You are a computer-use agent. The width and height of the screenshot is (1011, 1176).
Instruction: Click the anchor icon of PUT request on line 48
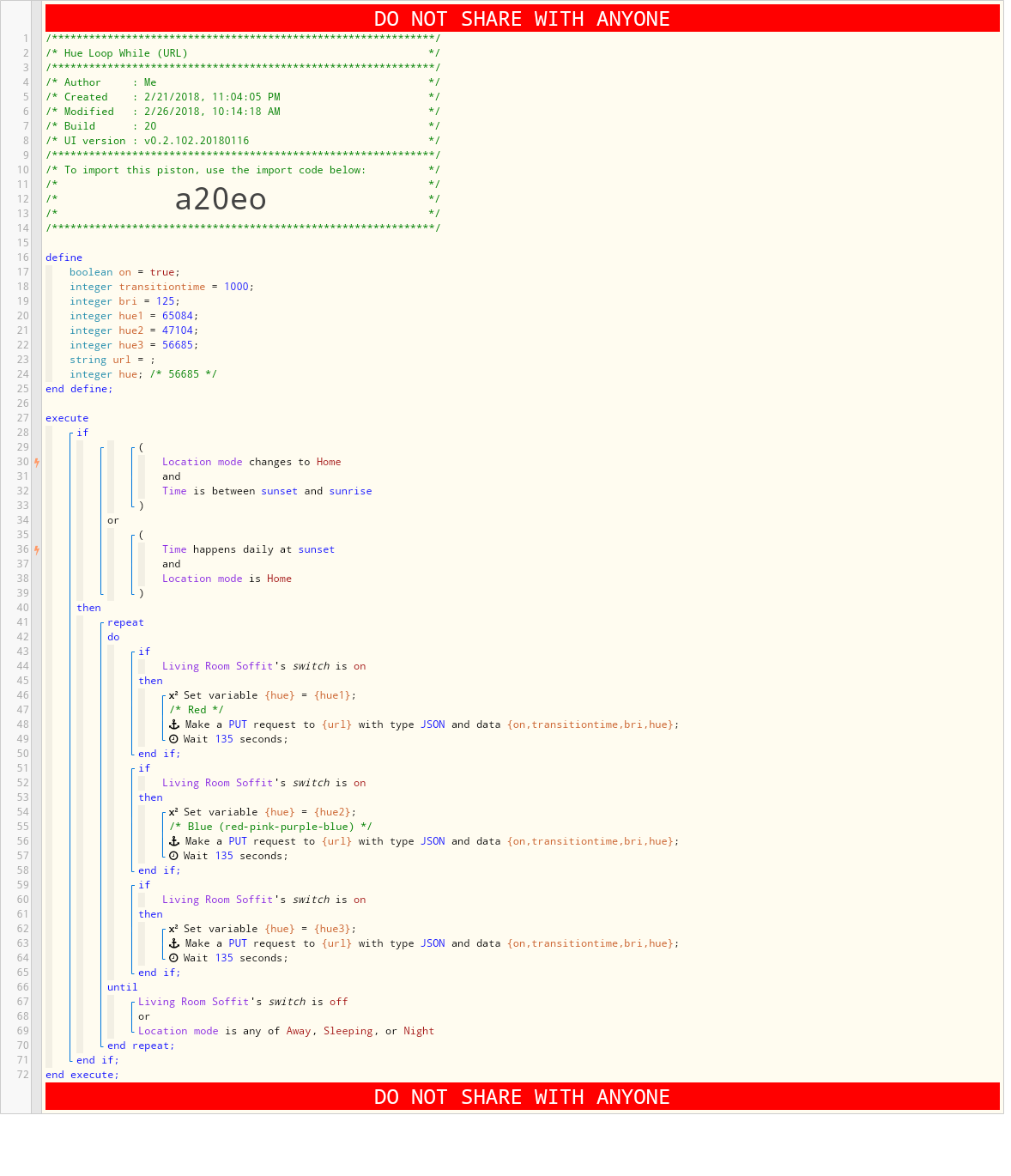click(174, 724)
